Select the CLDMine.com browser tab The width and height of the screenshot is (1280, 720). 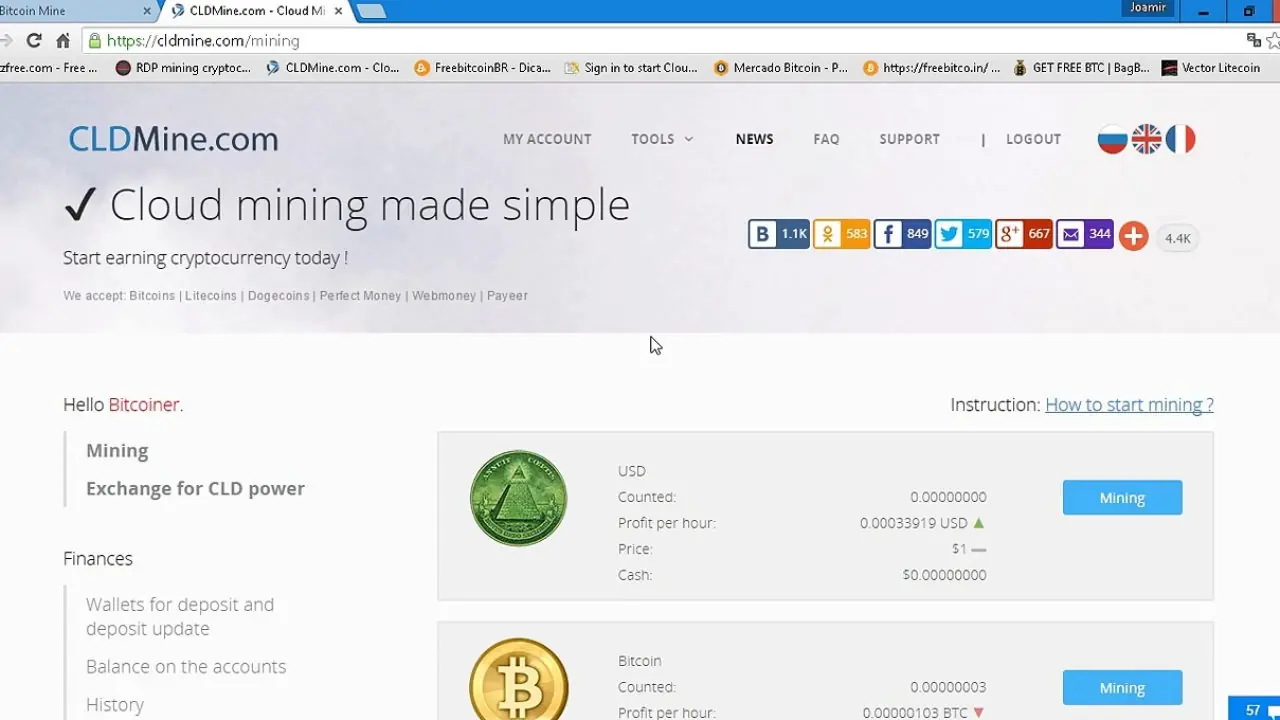255,11
